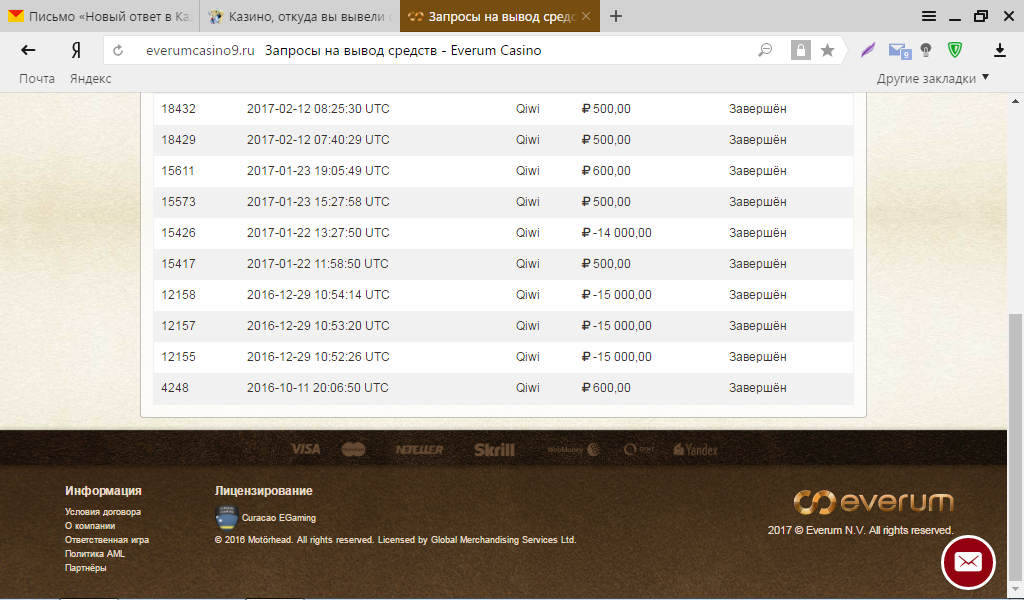The width and height of the screenshot is (1024, 600).
Task: Open the "Условия договора" footer link
Action: click(103, 511)
